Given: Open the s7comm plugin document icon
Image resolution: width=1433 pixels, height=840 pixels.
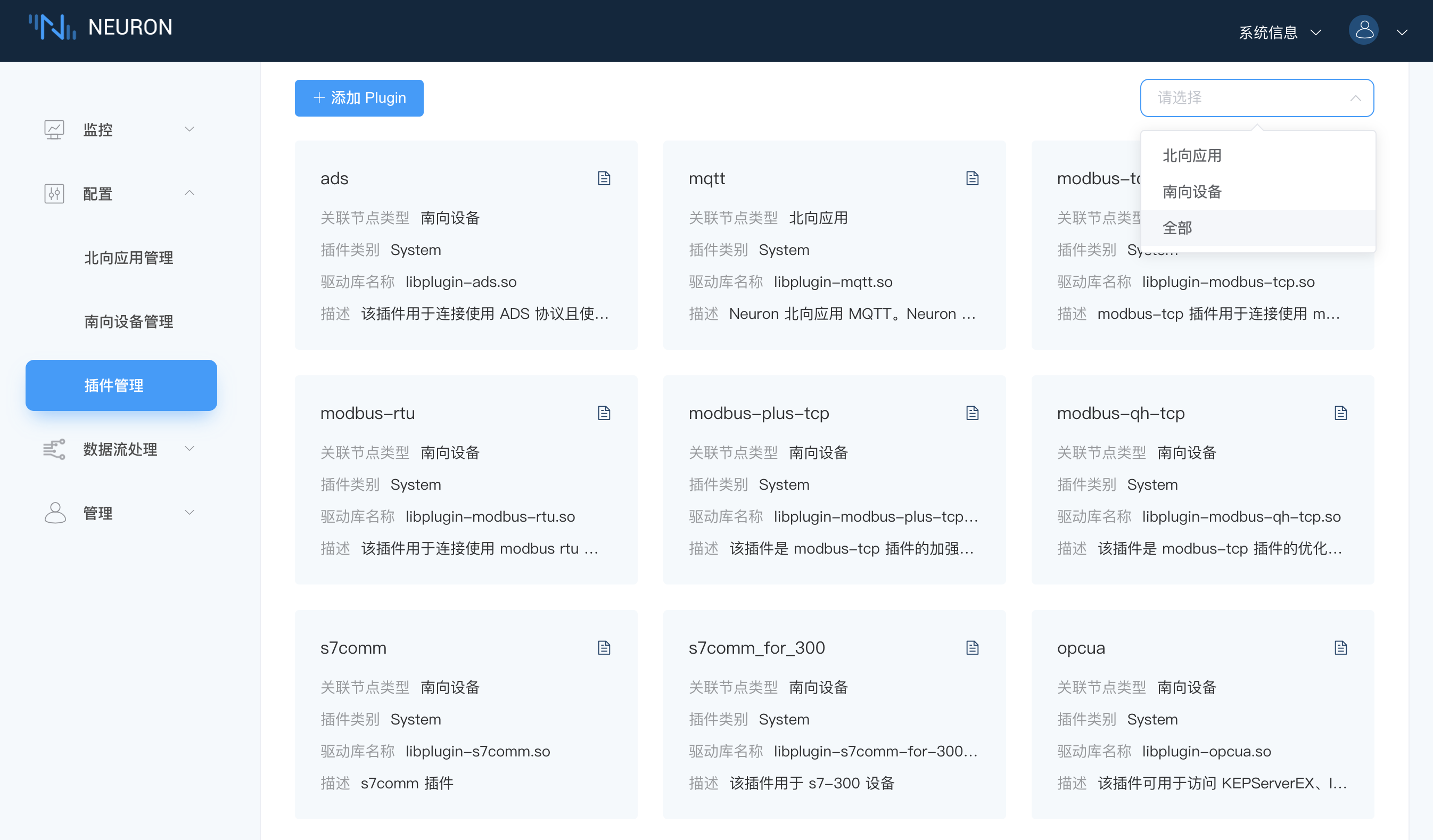Looking at the screenshot, I should [604, 648].
